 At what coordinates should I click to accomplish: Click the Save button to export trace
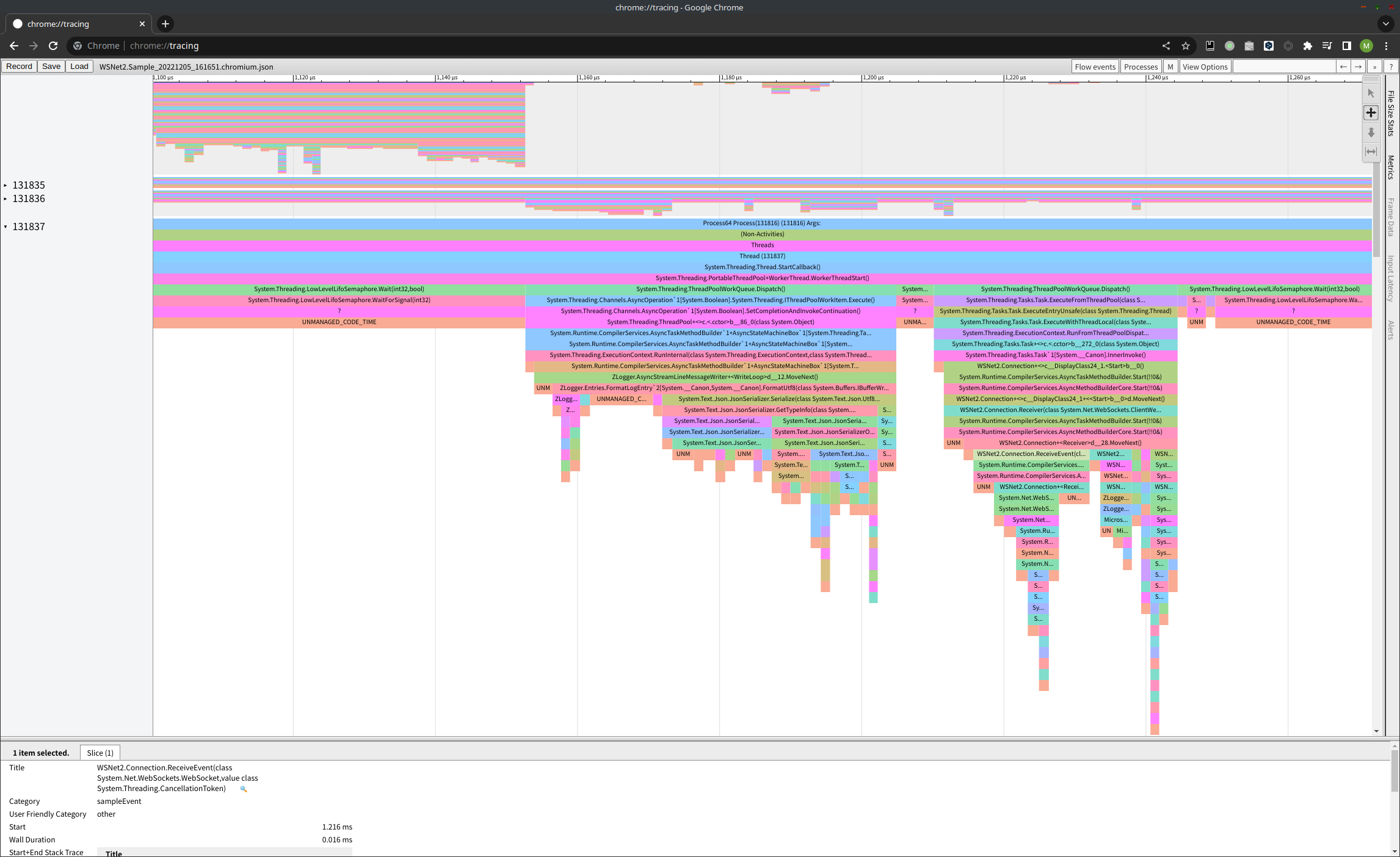51,67
